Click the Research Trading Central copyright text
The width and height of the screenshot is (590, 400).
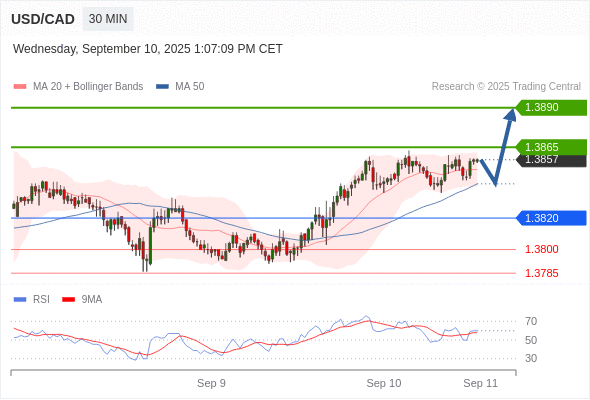506,87
